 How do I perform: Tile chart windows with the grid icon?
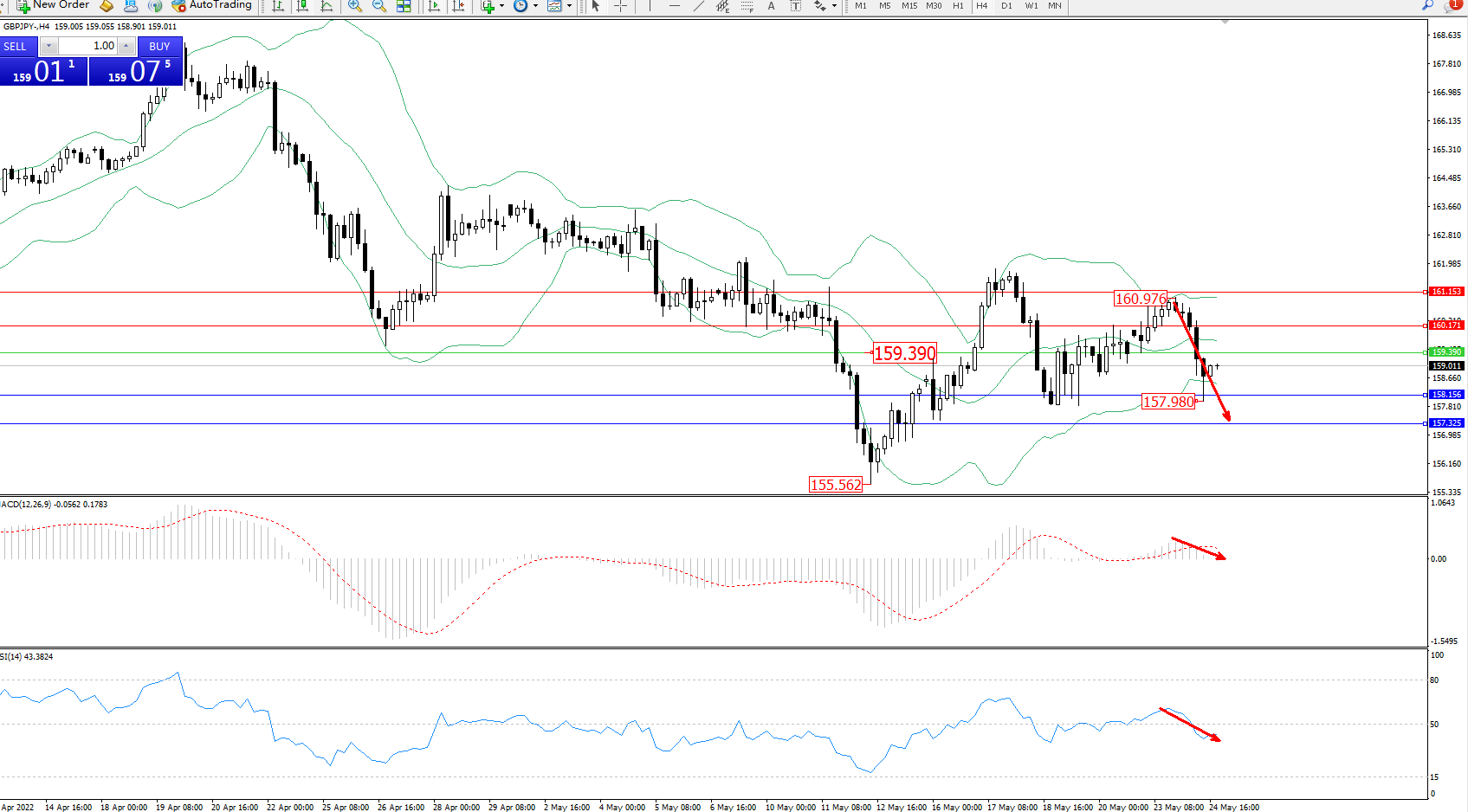pyautogui.click(x=404, y=6)
